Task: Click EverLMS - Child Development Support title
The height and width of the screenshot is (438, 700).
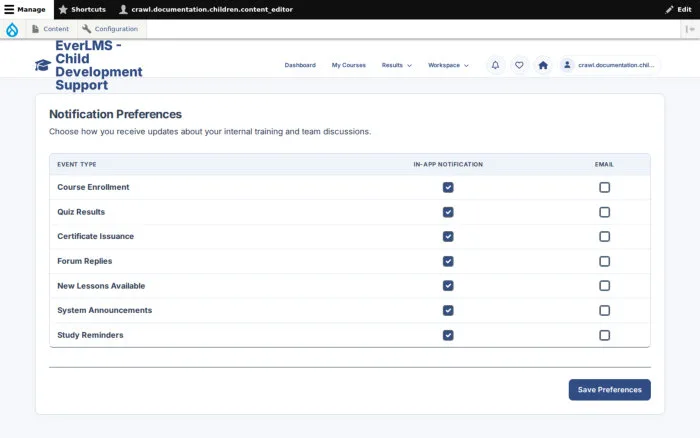Action: point(99,65)
